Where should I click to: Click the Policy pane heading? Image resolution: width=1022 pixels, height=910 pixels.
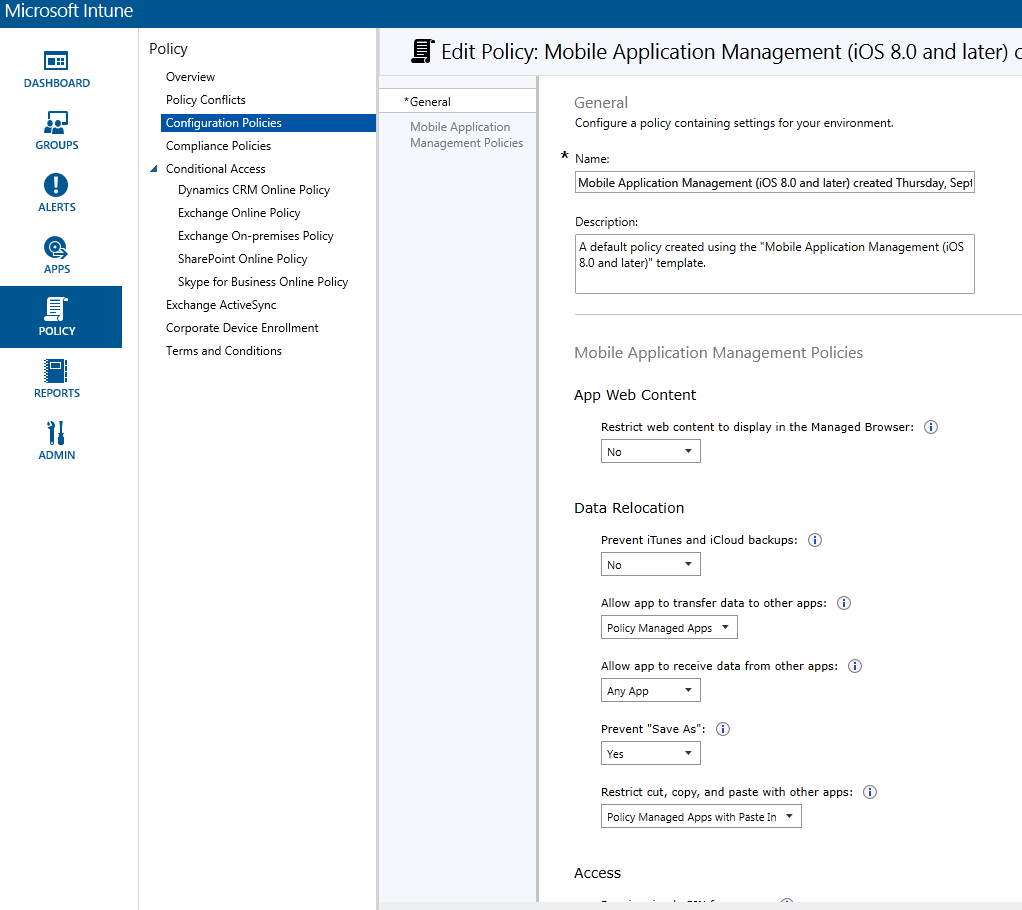pyautogui.click(x=168, y=49)
